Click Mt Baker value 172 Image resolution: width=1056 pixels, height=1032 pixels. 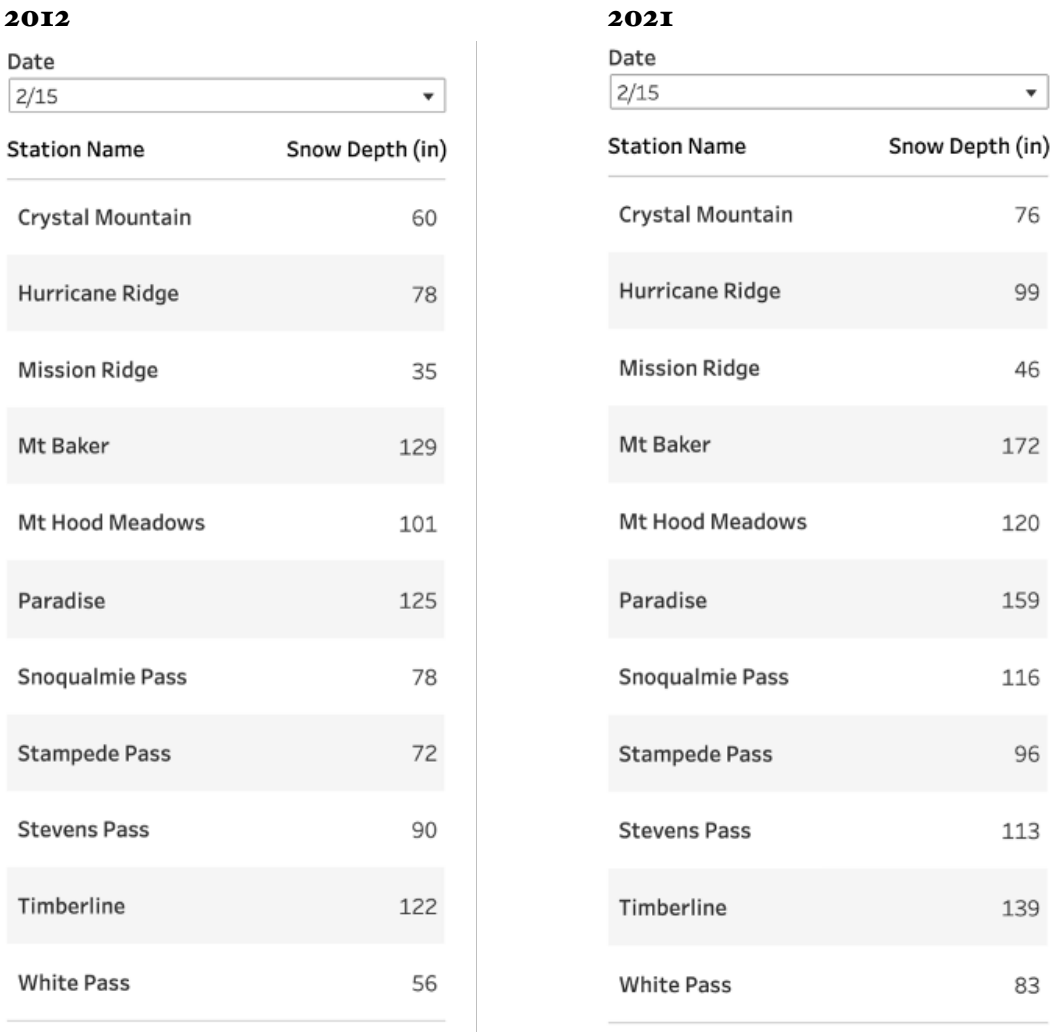[x=1027, y=444]
